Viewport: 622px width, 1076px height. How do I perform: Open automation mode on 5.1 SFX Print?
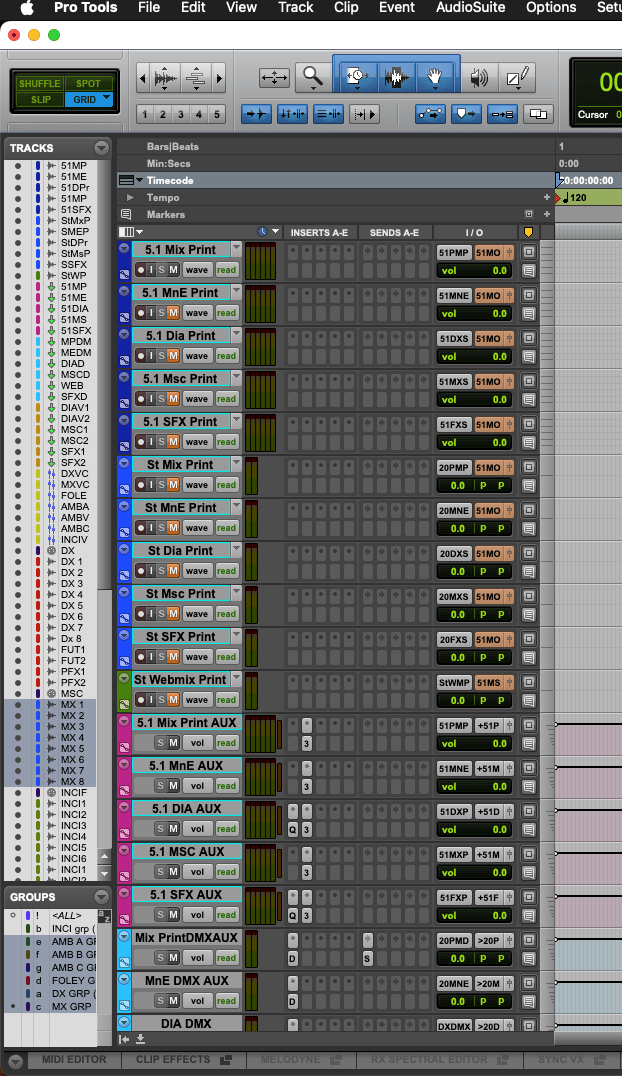coord(227,442)
